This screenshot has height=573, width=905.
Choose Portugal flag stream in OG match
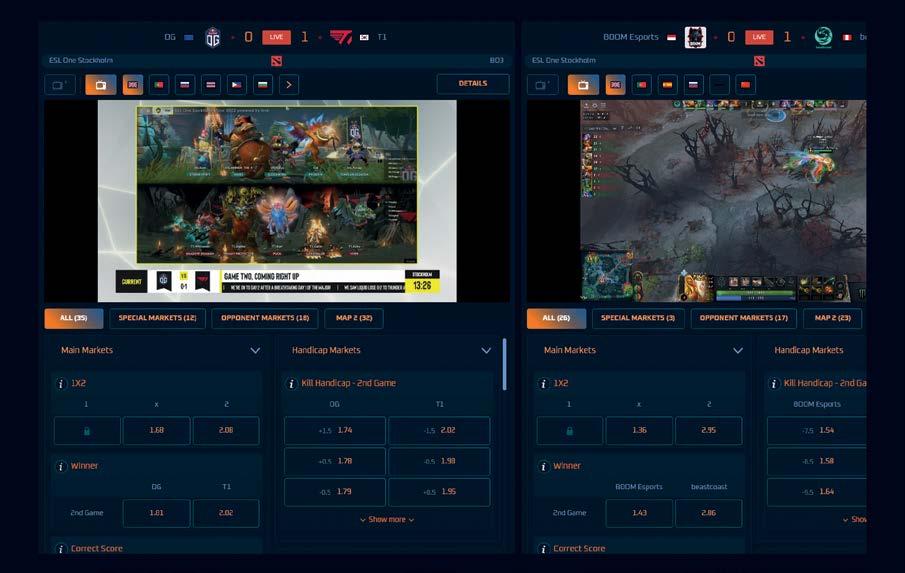click(x=159, y=85)
